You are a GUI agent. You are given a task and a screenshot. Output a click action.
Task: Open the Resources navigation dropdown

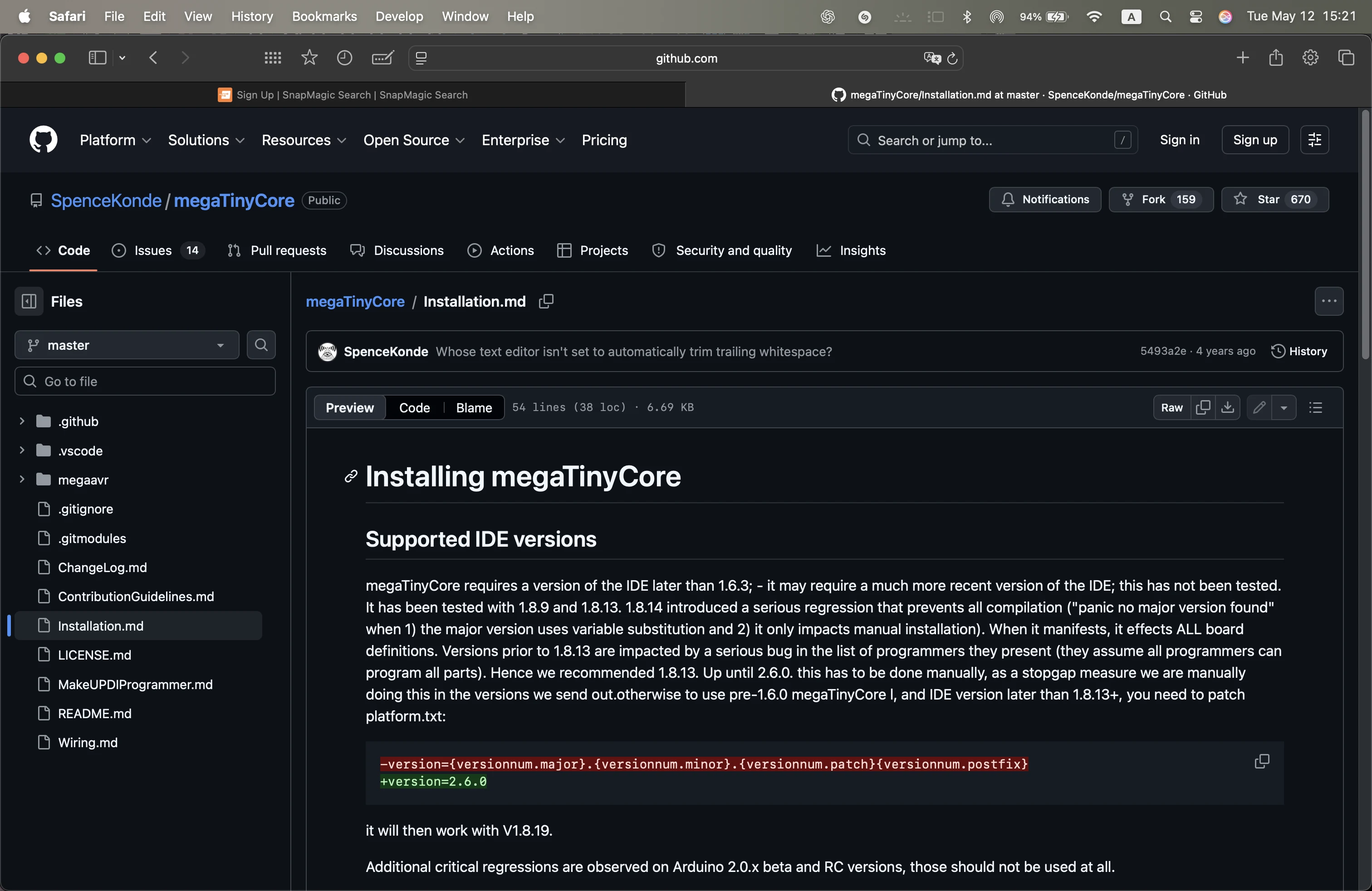(304, 140)
